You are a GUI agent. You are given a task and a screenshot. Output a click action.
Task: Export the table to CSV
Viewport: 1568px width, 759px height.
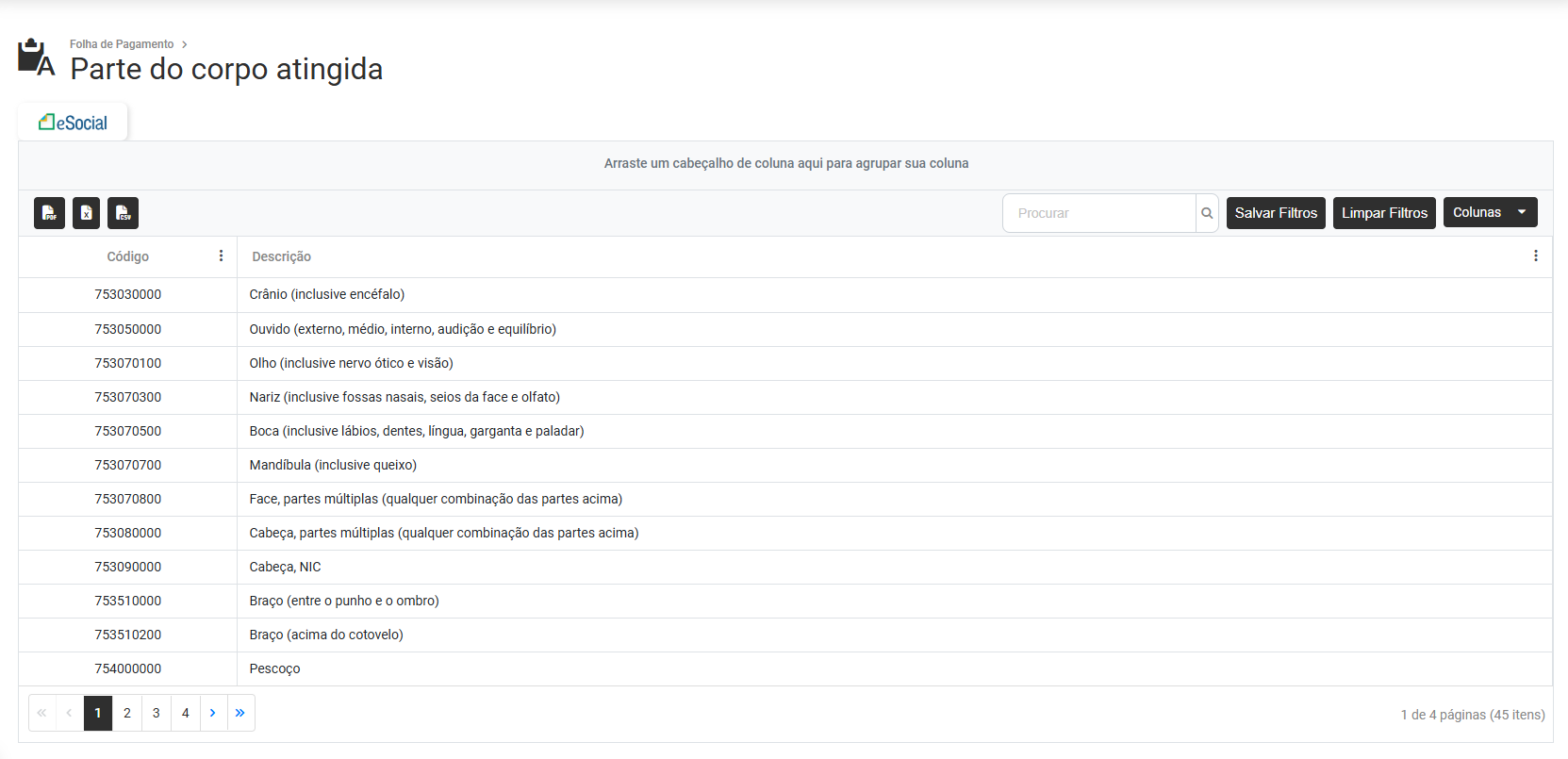123,213
